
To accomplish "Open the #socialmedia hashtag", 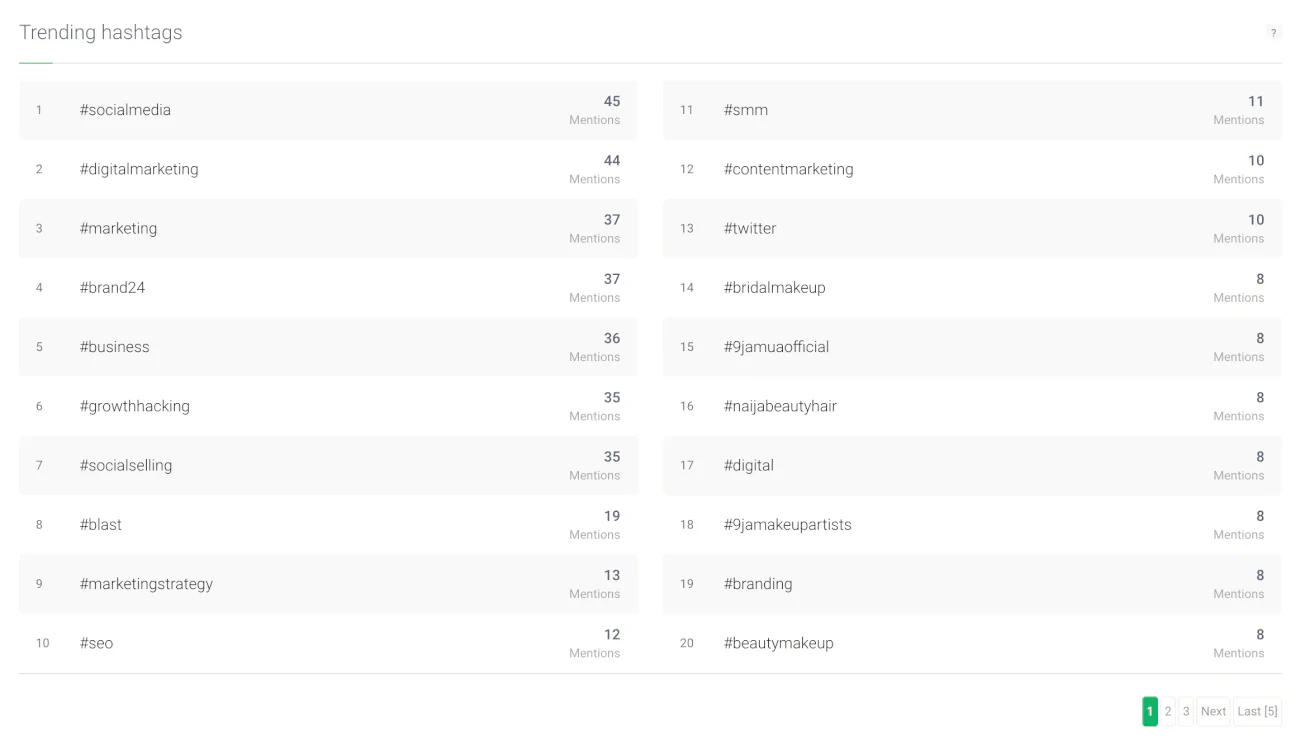I will pos(125,110).
